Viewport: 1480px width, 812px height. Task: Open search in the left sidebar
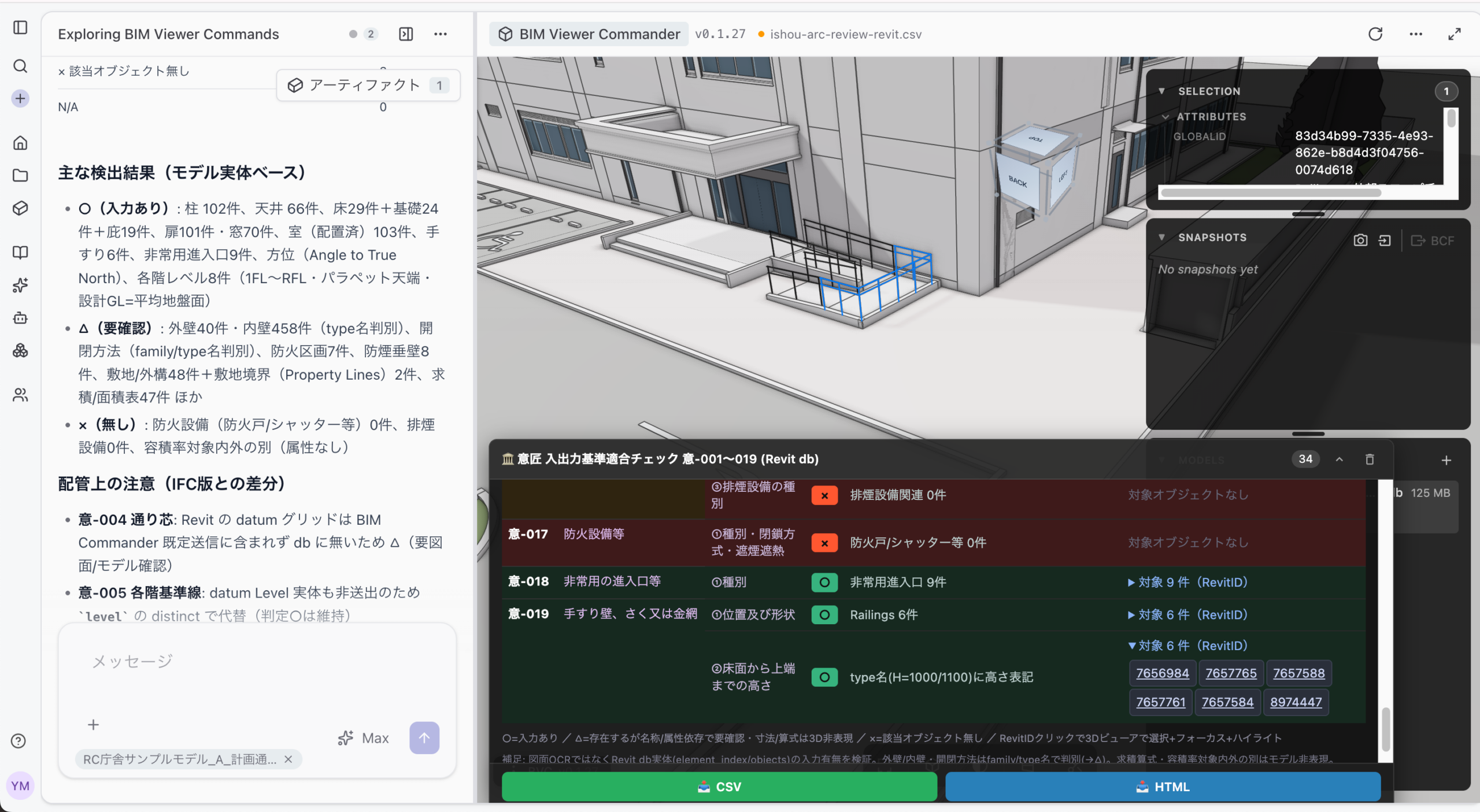20,66
